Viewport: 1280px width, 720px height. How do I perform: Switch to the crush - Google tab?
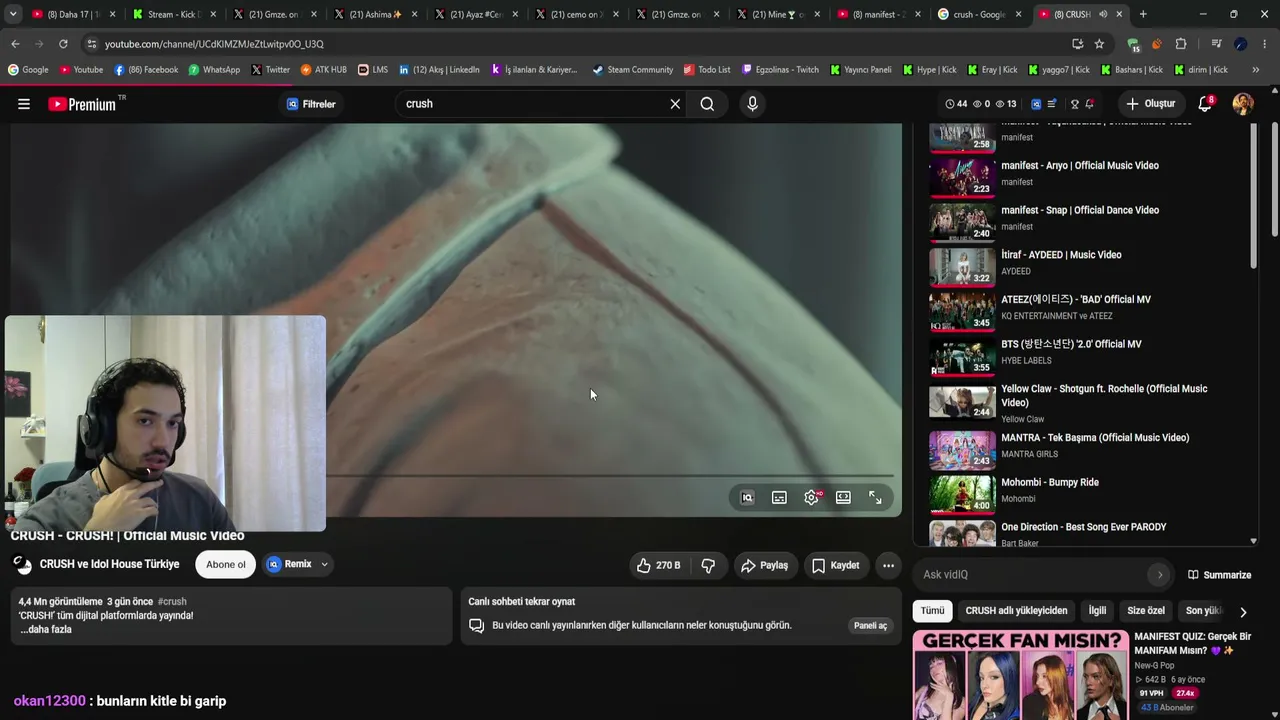978,14
